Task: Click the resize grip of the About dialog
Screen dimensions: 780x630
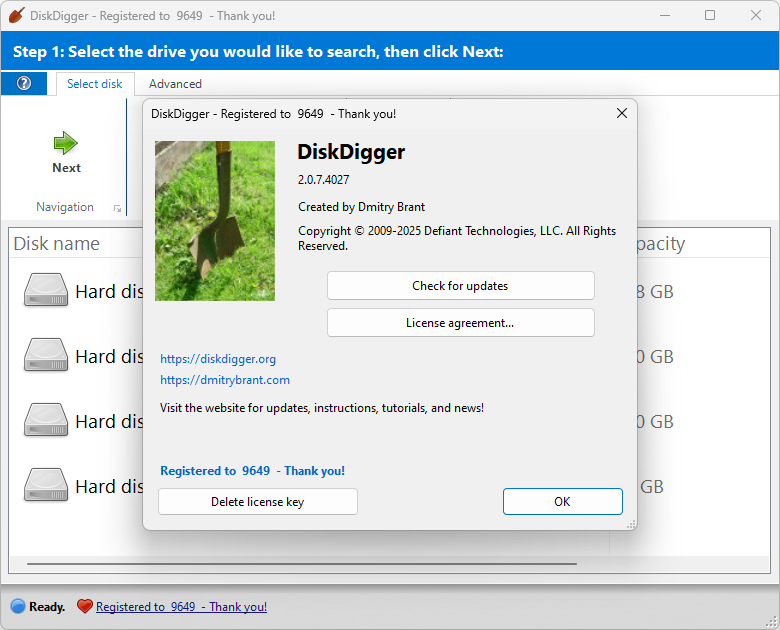Action: tap(631, 524)
